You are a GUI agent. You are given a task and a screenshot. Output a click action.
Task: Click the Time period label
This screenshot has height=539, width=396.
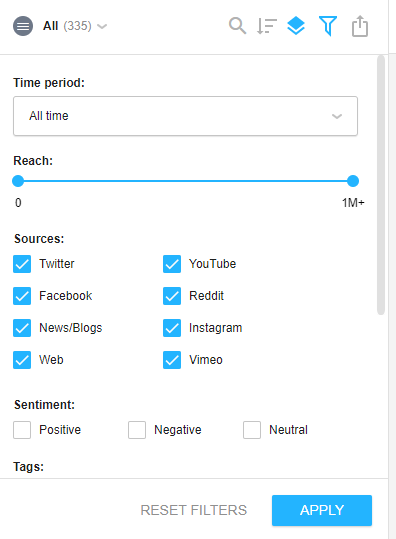coord(49,83)
